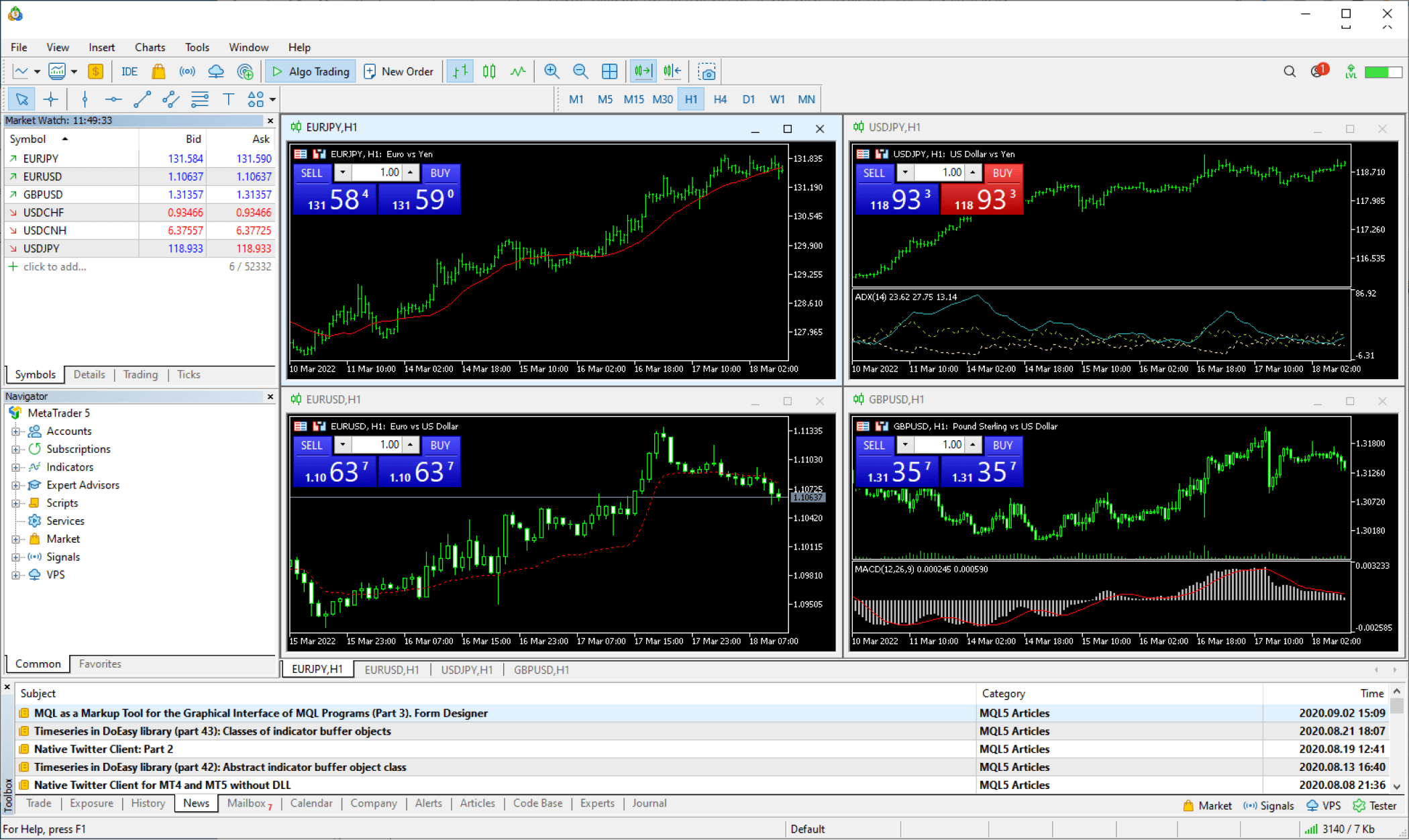
Task: Click the crosshair cursor tool
Action: tap(51, 99)
